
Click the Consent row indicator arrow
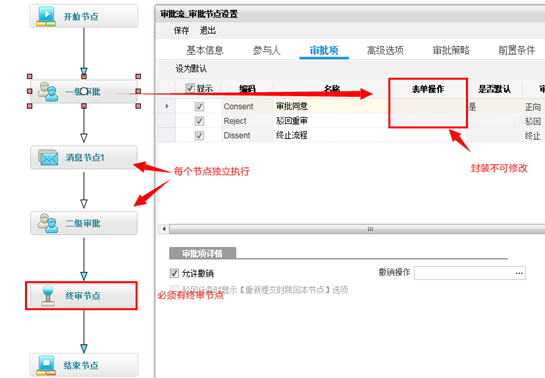click(x=167, y=106)
